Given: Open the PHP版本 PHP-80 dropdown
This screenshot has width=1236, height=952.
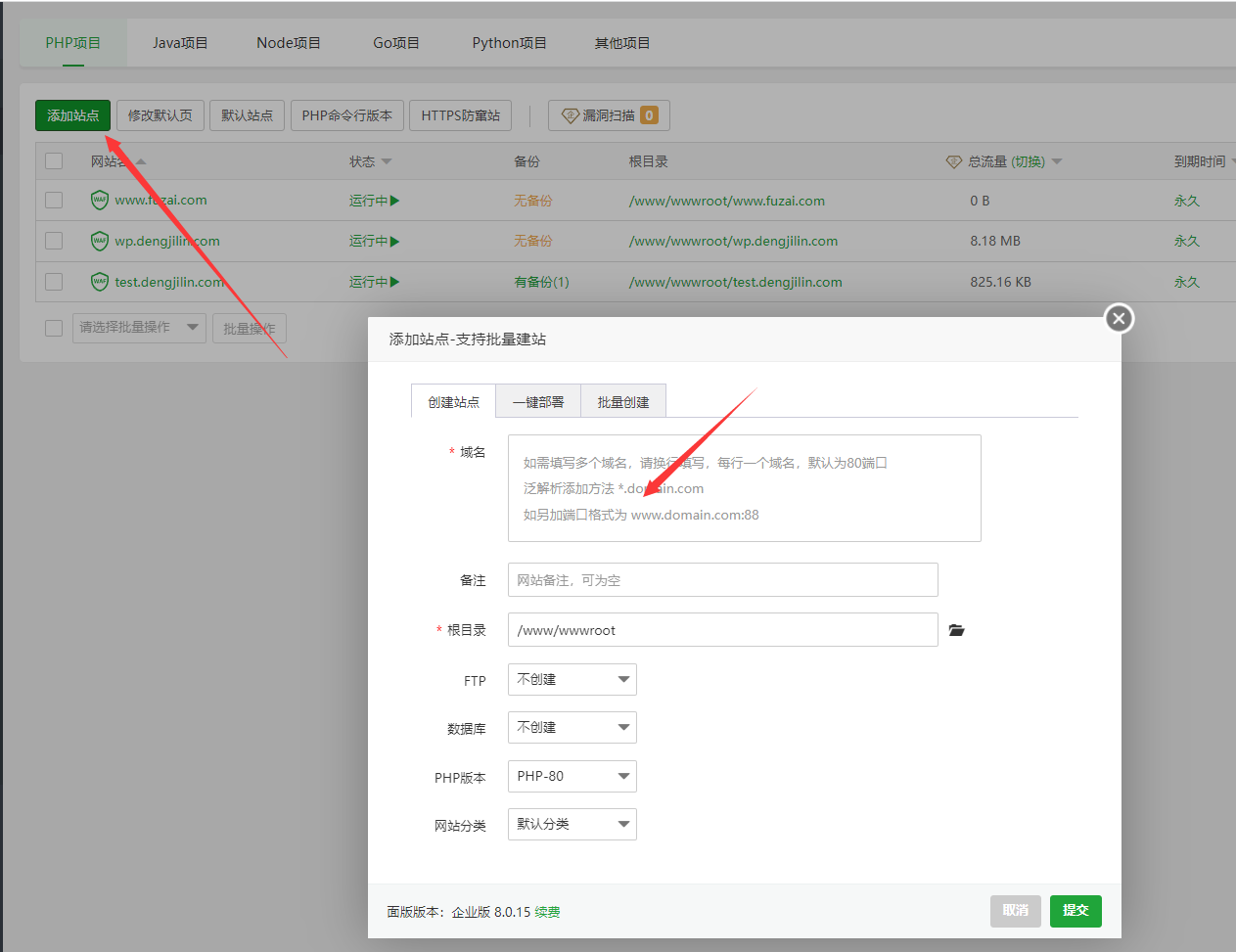Looking at the screenshot, I should (x=572, y=776).
